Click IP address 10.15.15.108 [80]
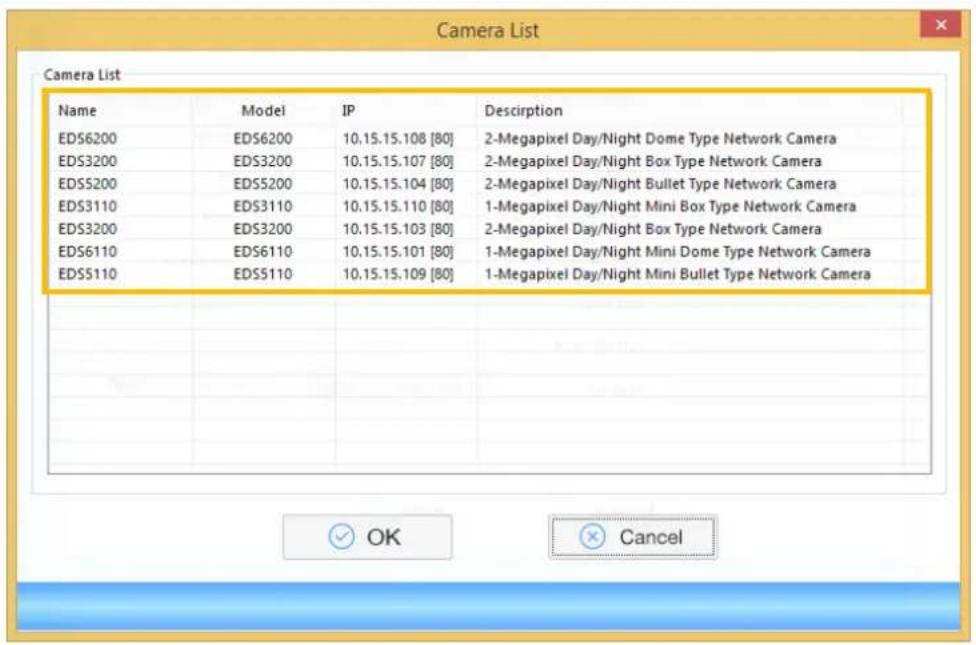The image size is (976, 645). click(398, 138)
